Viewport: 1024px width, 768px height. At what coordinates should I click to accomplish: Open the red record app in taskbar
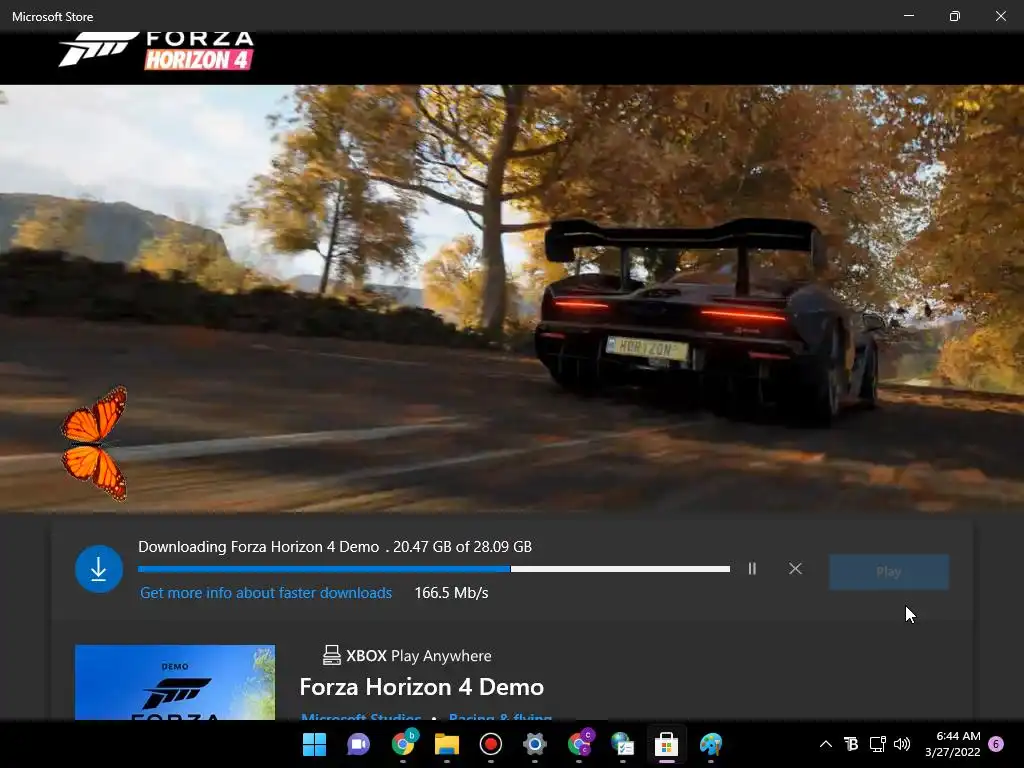click(490, 744)
